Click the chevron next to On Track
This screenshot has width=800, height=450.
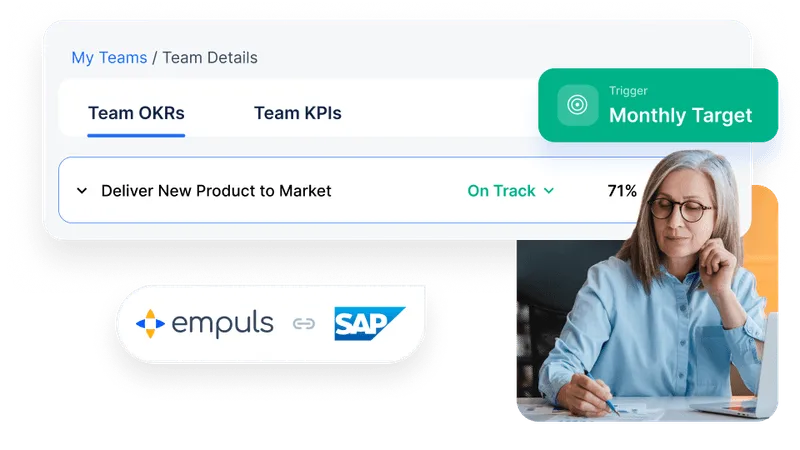(x=549, y=191)
